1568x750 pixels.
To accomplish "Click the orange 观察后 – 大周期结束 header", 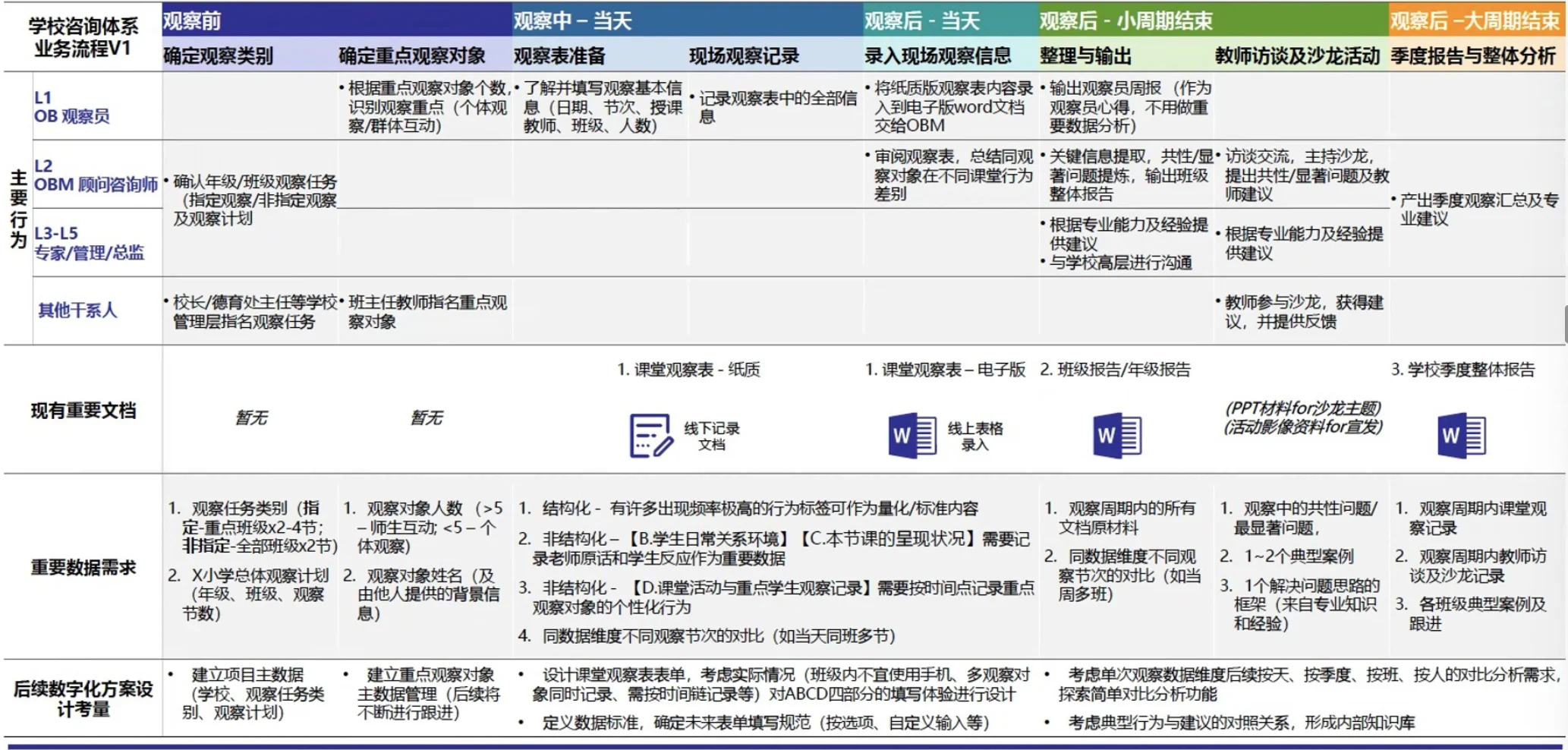I will pyautogui.click(x=1474, y=20).
